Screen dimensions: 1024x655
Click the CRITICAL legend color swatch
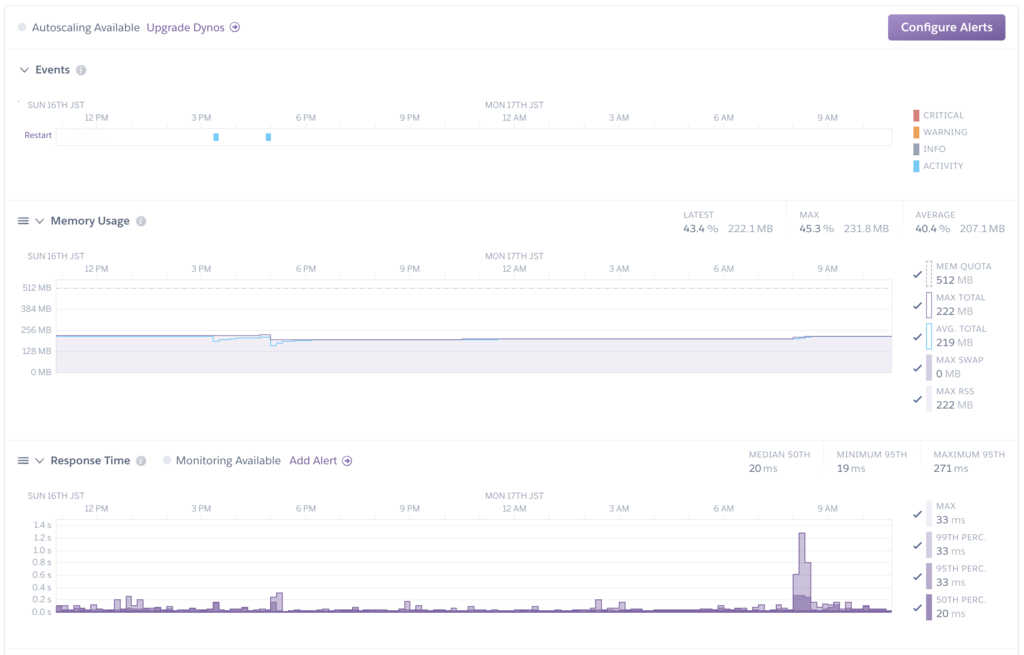click(x=916, y=116)
